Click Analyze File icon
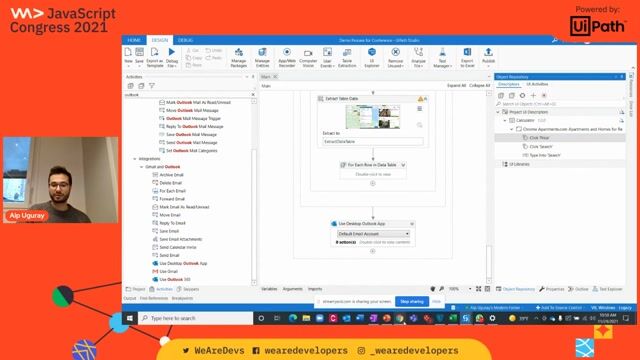The width and height of the screenshot is (640, 360). [418, 52]
